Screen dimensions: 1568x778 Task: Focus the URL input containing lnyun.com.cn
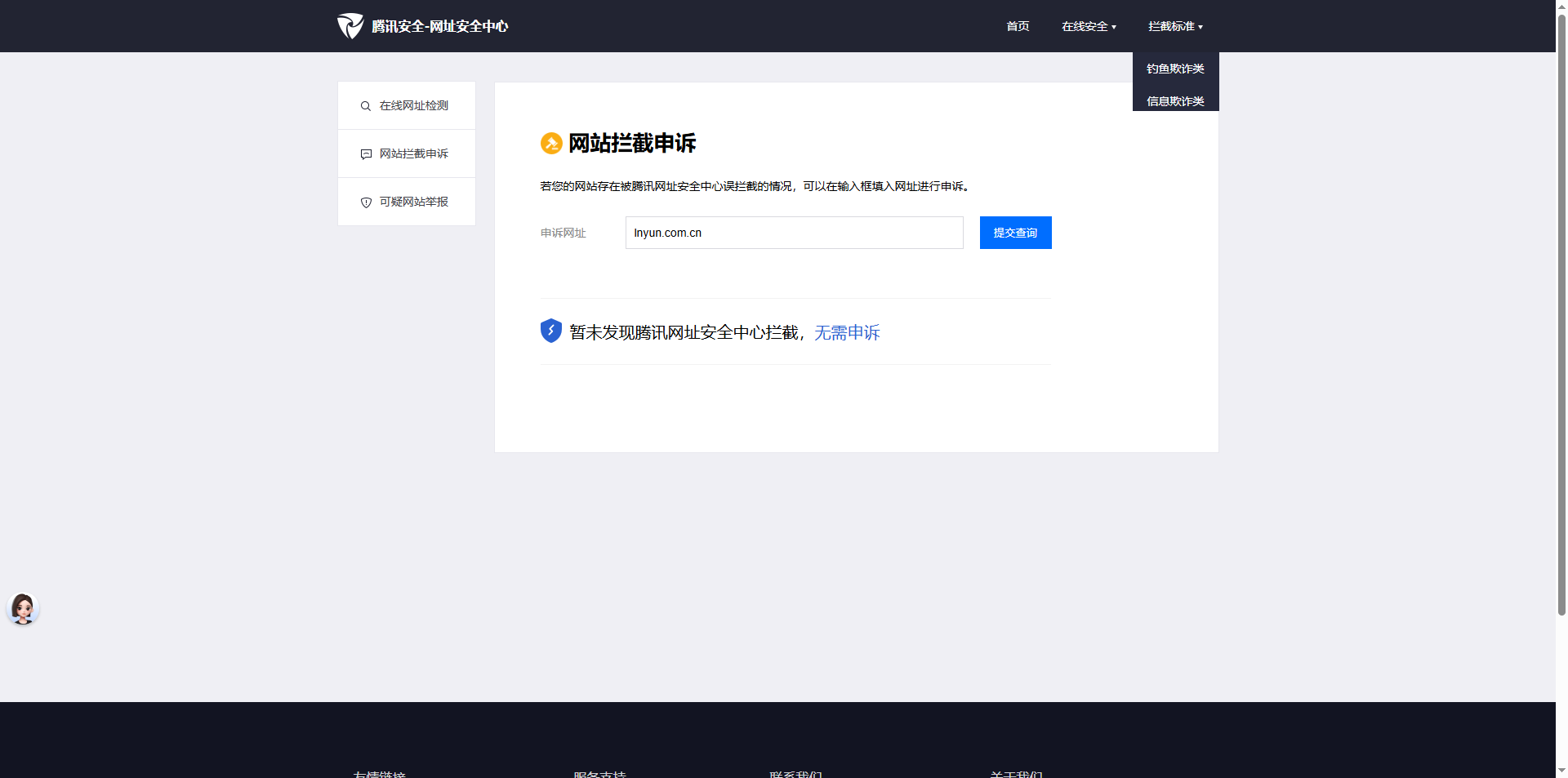[x=794, y=233]
